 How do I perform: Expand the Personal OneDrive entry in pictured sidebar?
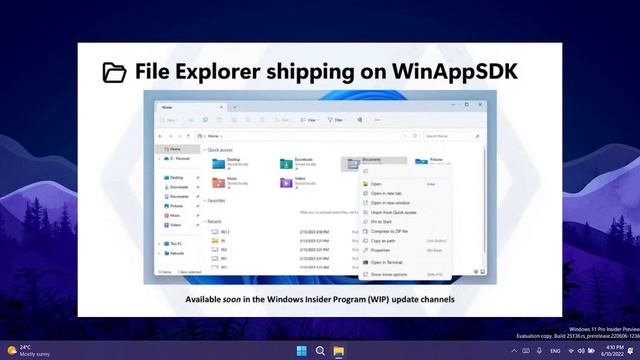click(x=160, y=158)
